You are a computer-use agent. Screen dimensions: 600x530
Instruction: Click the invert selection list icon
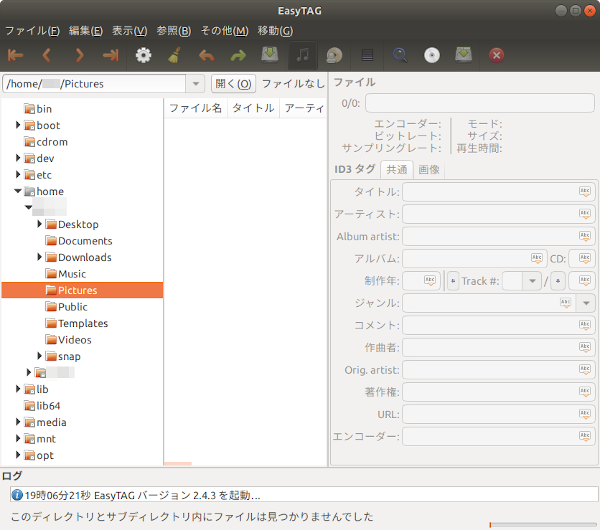367,55
